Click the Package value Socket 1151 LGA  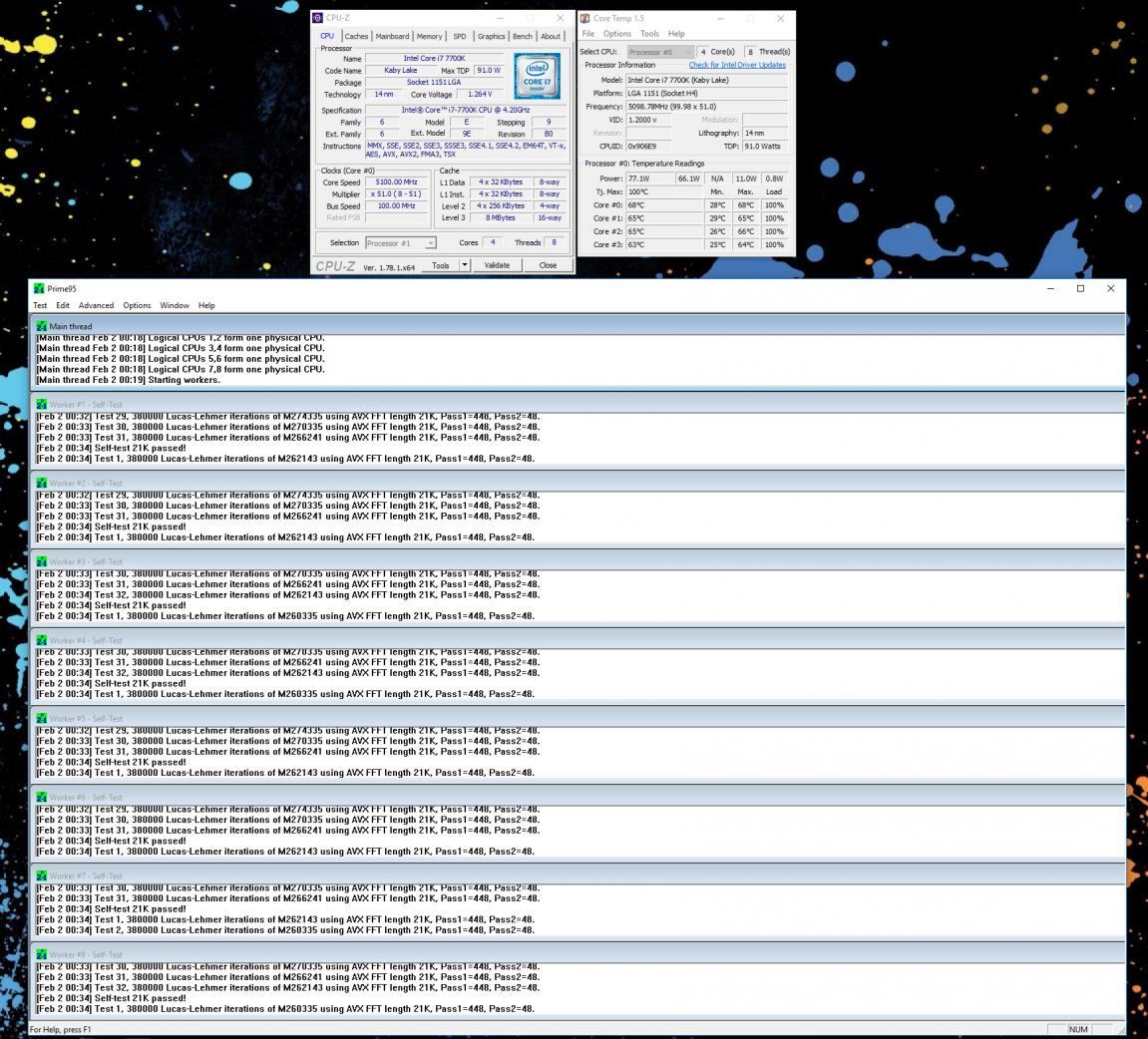point(434,83)
